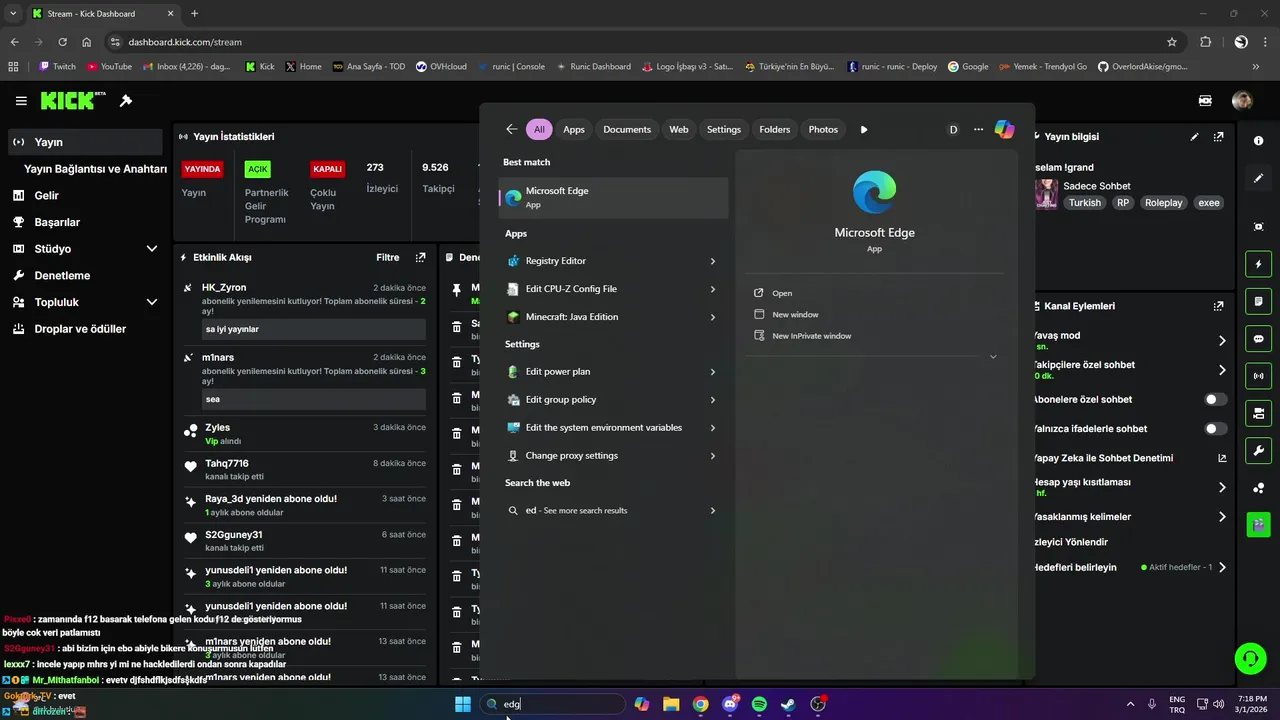The image size is (1280, 720).
Task: Click New window action for Edge
Action: tap(795, 314)
